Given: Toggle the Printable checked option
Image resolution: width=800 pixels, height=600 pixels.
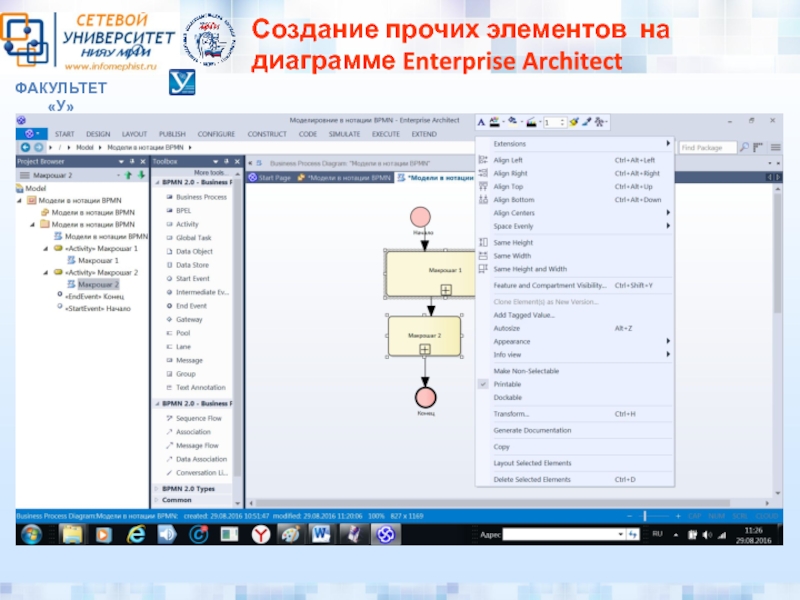Looking at the screenshot, I should tap(507, 384).
